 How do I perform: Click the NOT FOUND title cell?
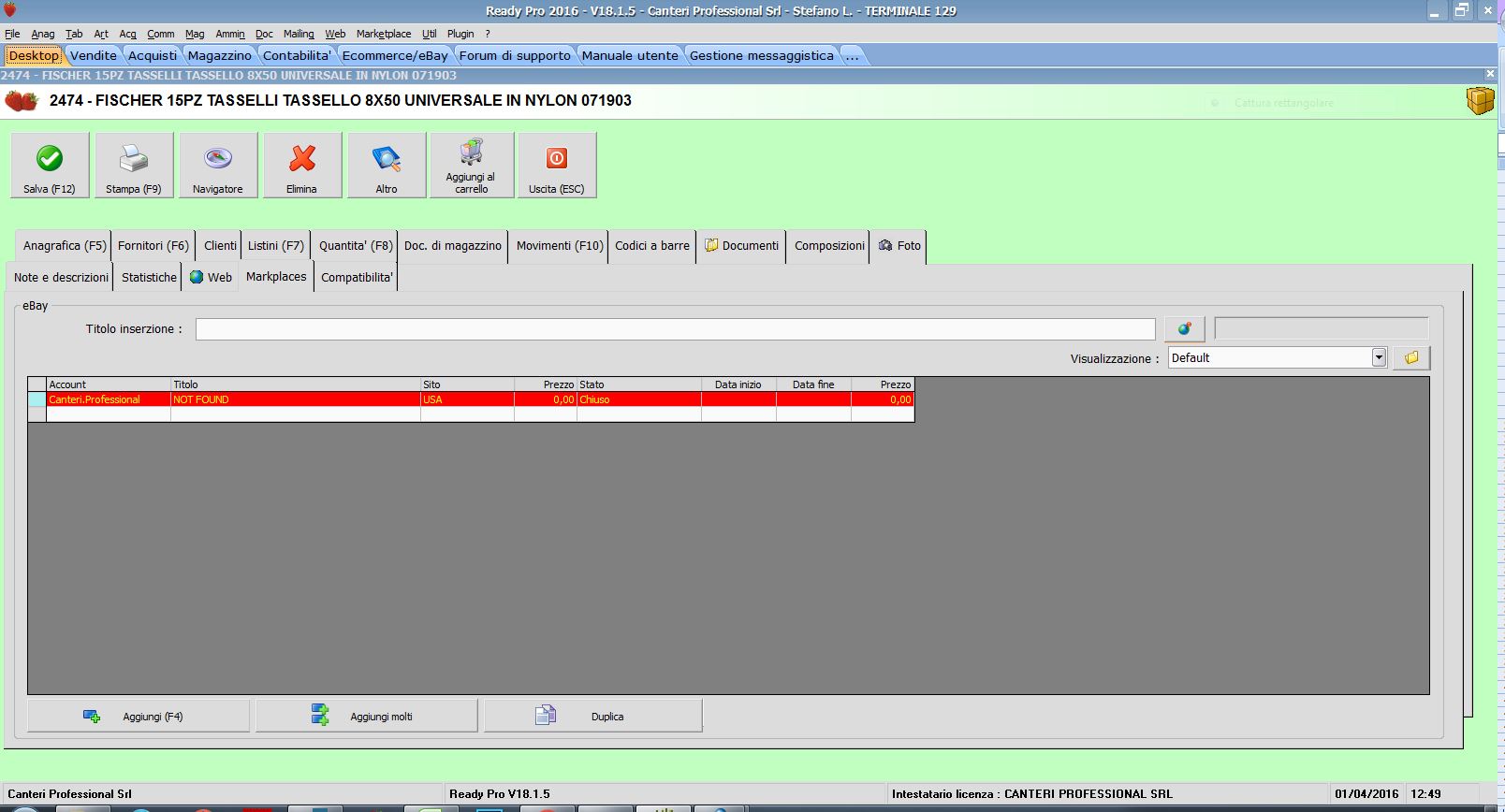296,399
